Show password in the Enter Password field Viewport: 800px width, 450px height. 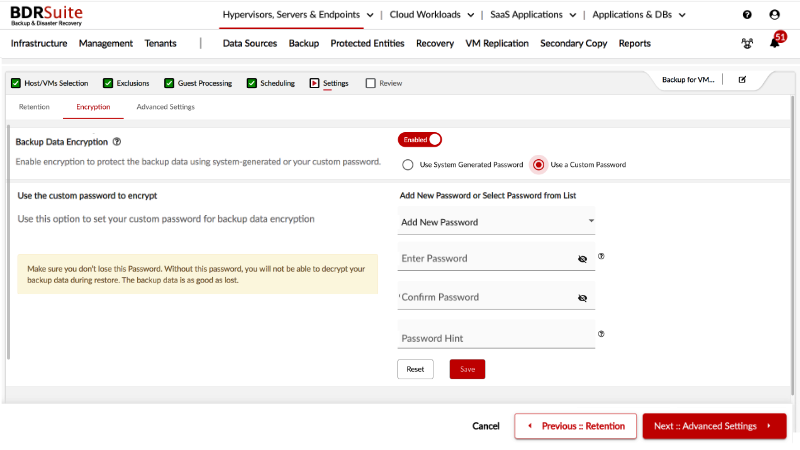click(x=582, y=259)
